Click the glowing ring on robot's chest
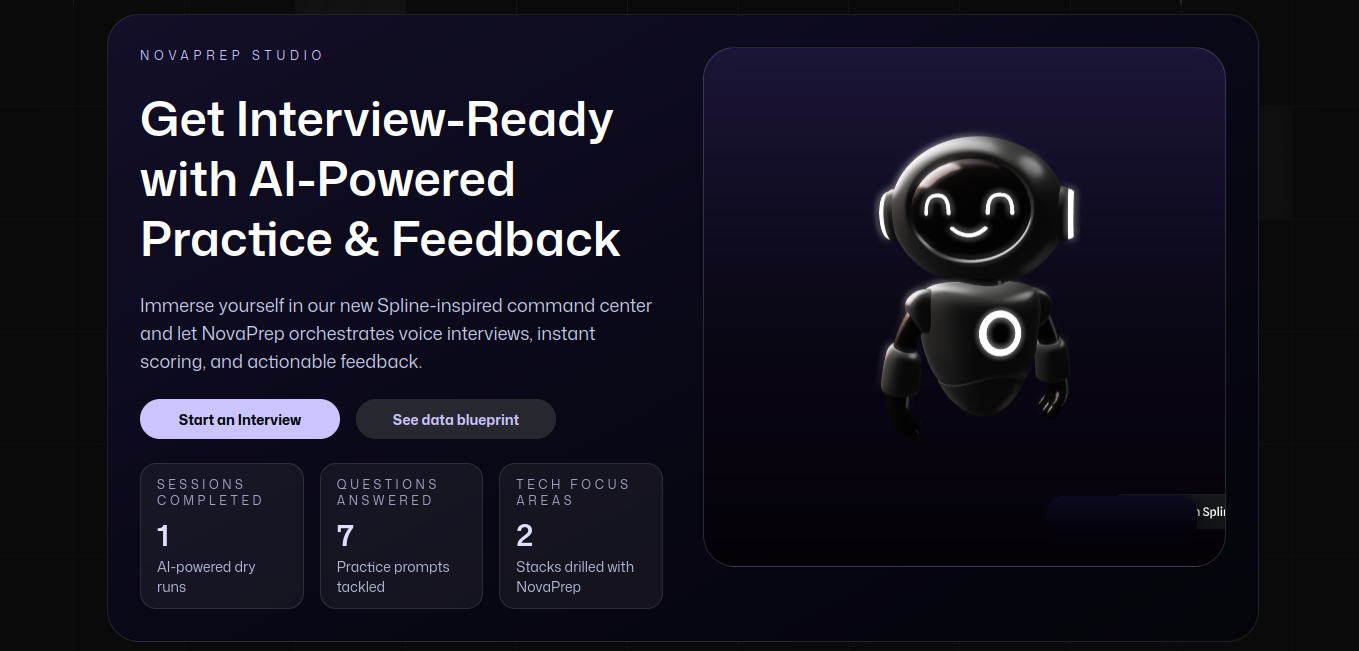 (999, 333)
